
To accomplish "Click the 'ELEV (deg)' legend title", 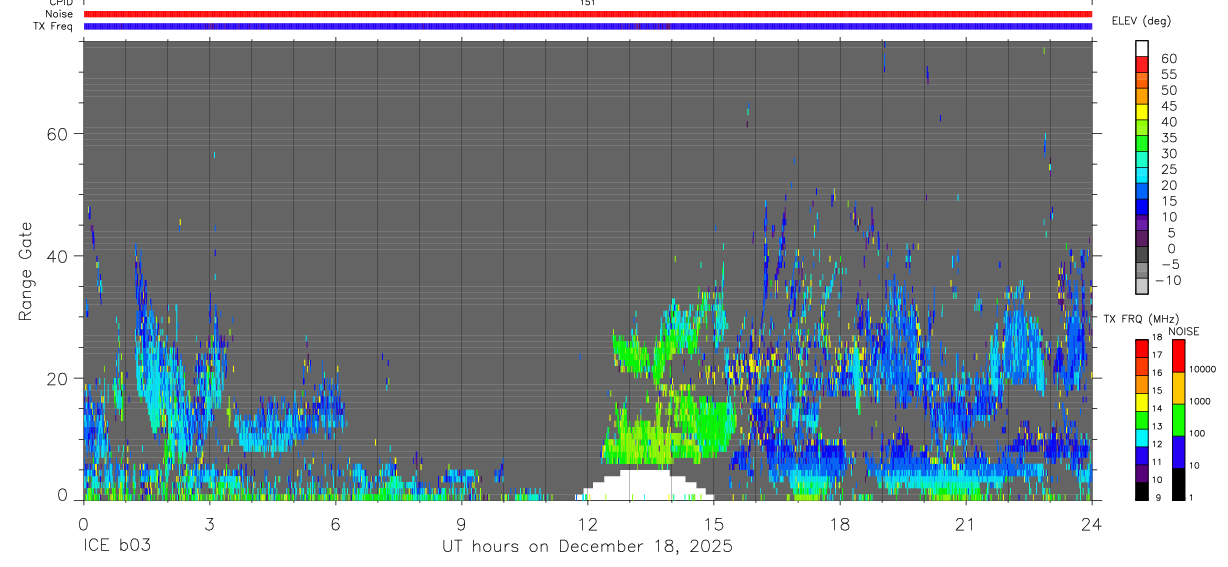I will [1141, 21].
